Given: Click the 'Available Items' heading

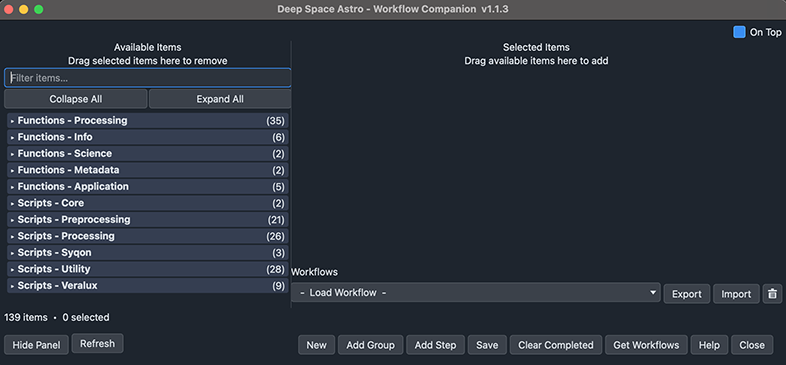Looking at the screenshot, I should pos(148,47).
